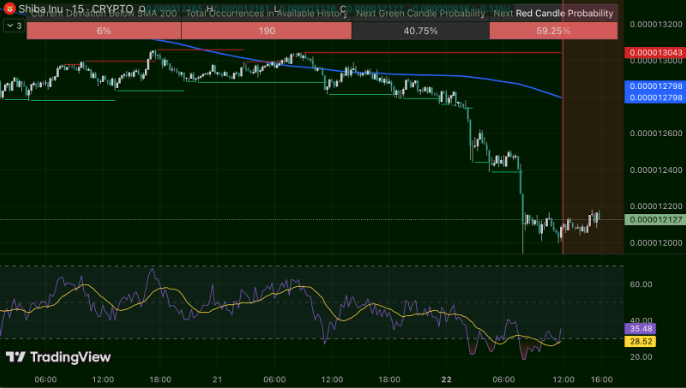Click the 06:00 label right after date 22
This screenshot has height=388, width=686.
coord(503,379)
